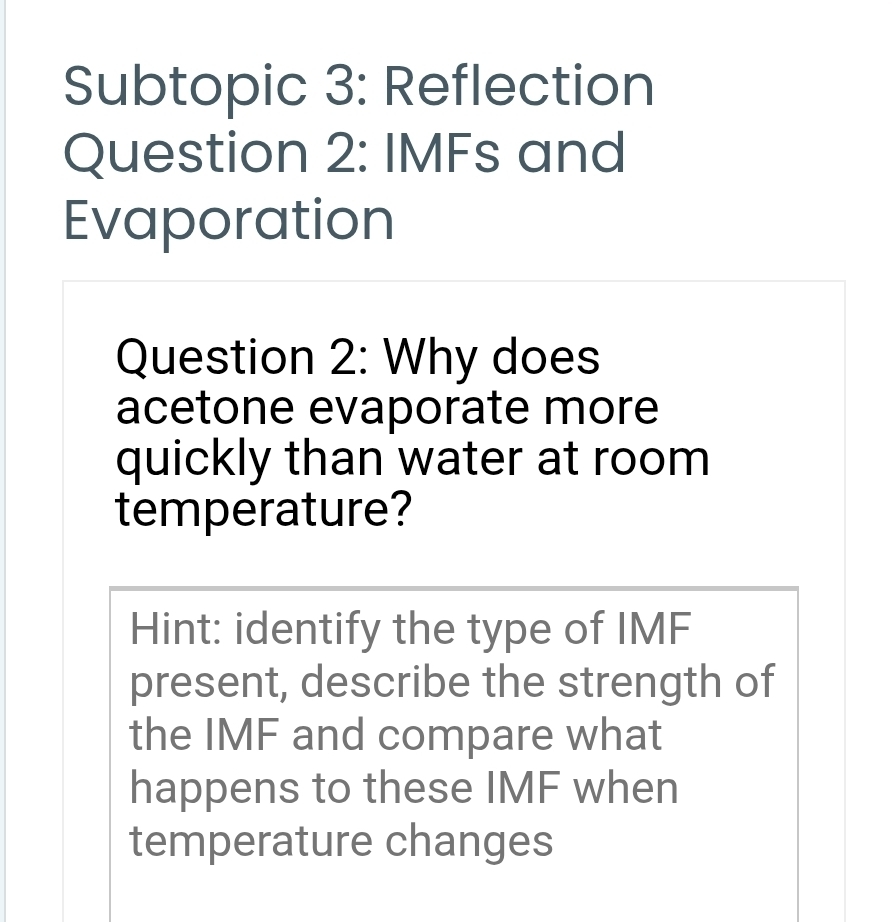Click the 'Hint: identify the type of IMF' line
The height and width of the screenshot is (922, 892).
click(411, 630)
